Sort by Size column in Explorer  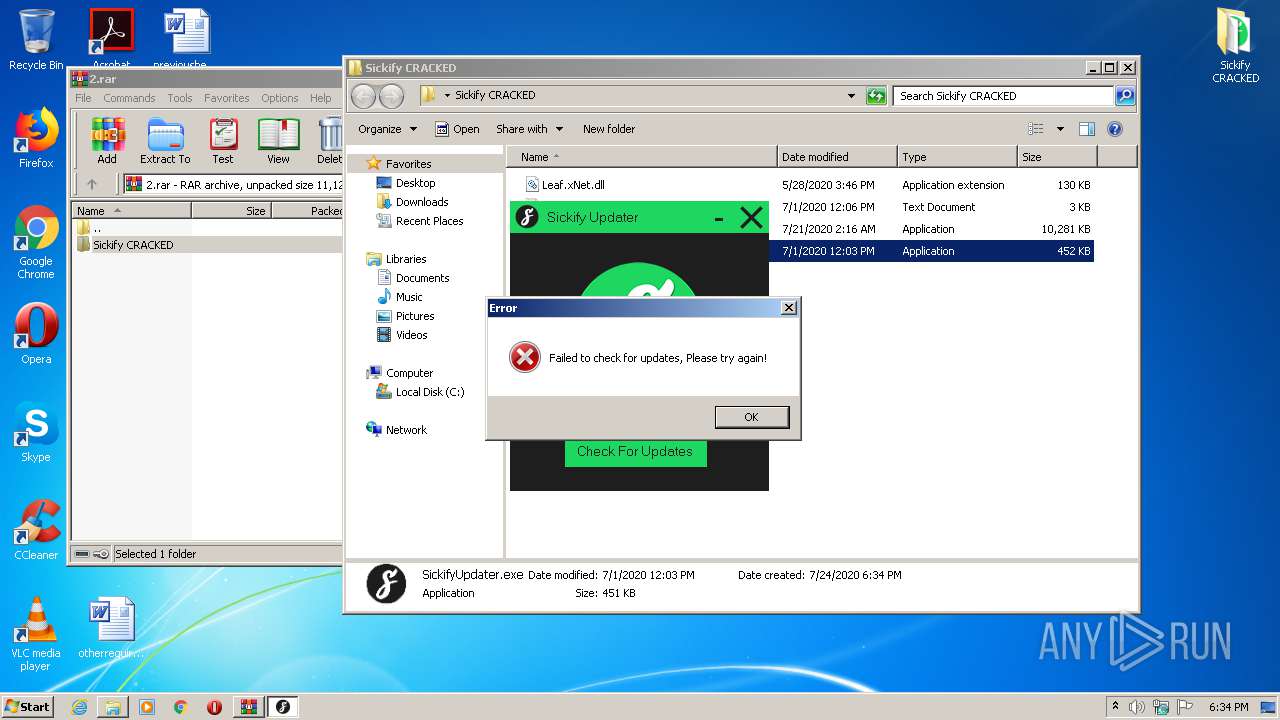click(x=1057, y=157)
